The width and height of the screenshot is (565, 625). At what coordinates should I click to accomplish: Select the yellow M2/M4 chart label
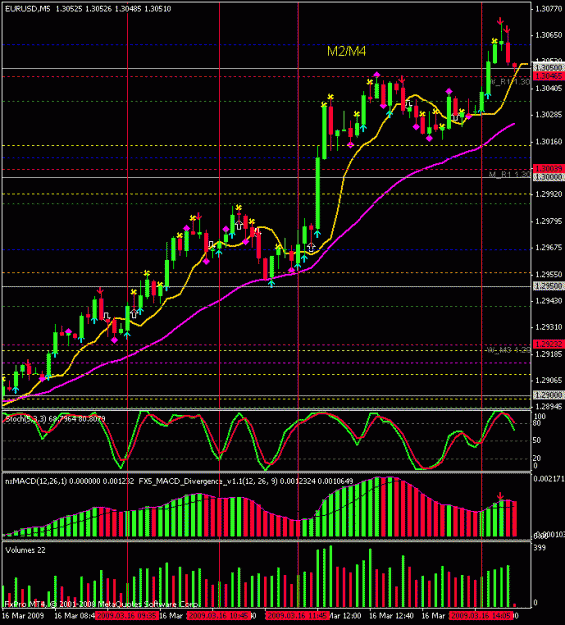(346, 51)
